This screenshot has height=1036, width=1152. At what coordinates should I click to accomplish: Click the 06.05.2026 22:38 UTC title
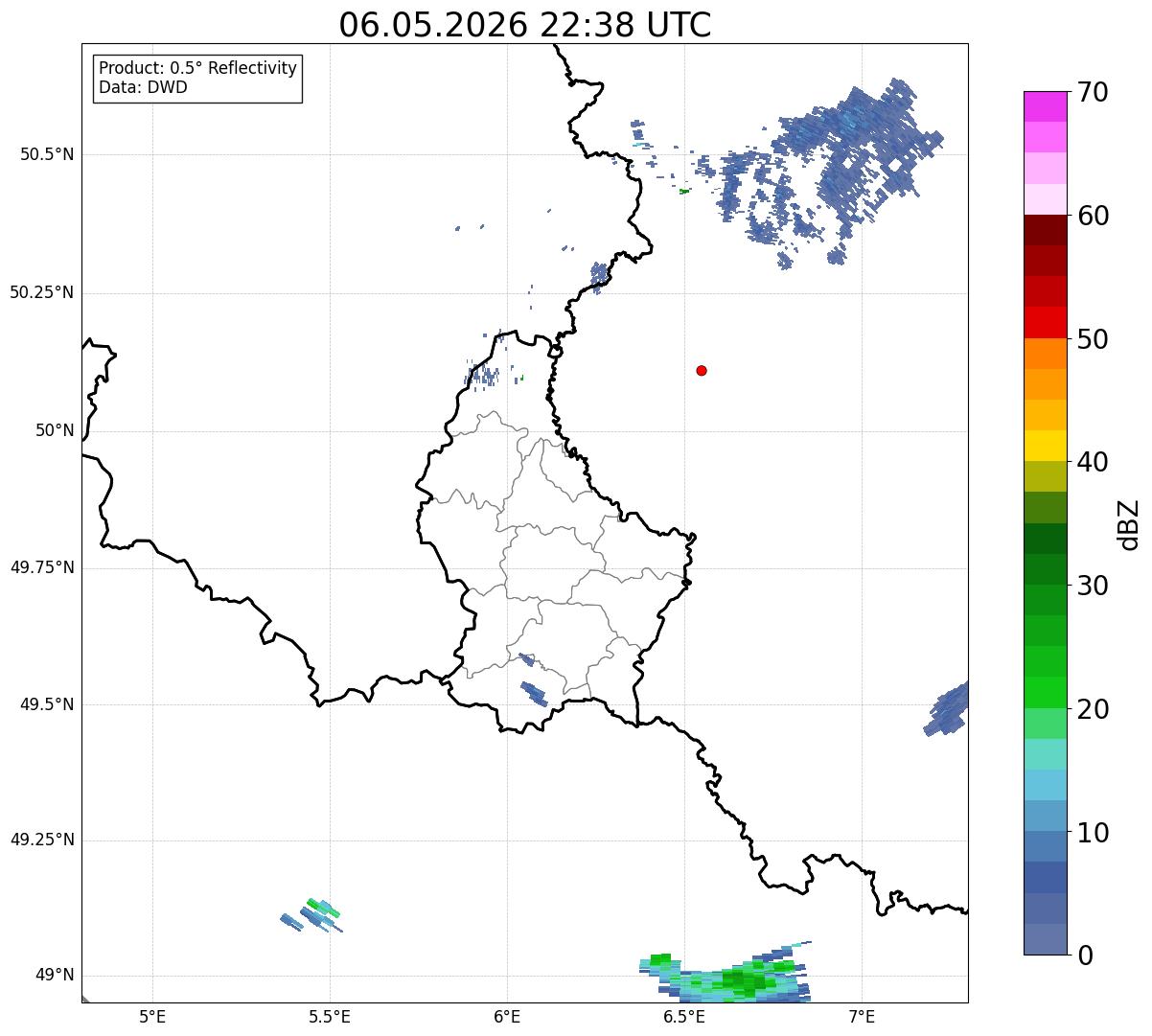525,25
